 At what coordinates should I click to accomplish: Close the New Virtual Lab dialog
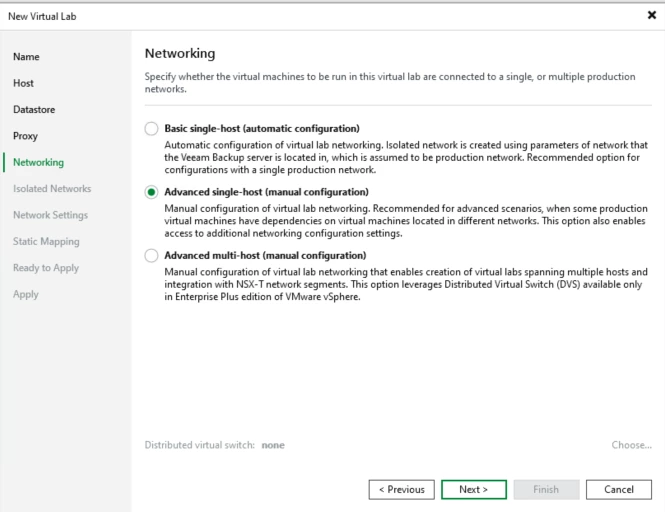[652, 16]
